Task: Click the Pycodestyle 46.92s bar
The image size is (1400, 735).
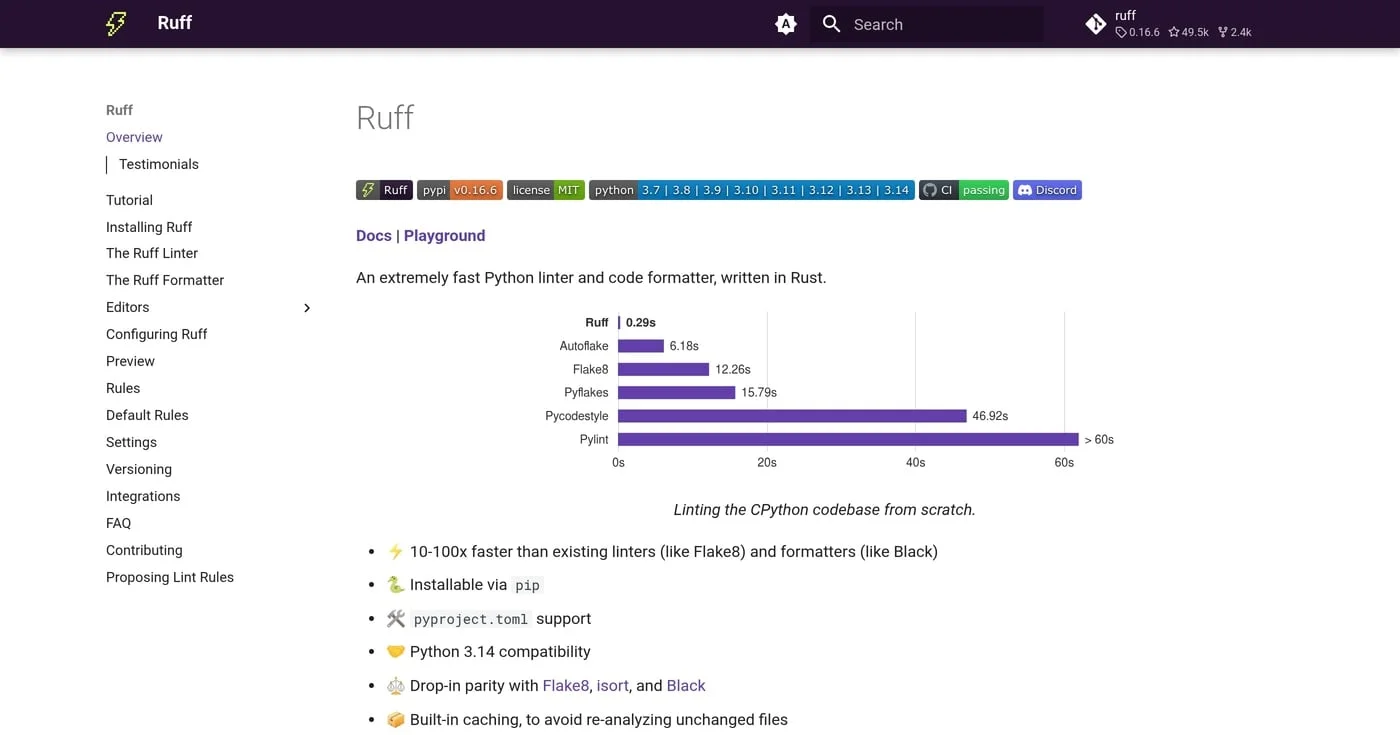Action: point(792,416)
